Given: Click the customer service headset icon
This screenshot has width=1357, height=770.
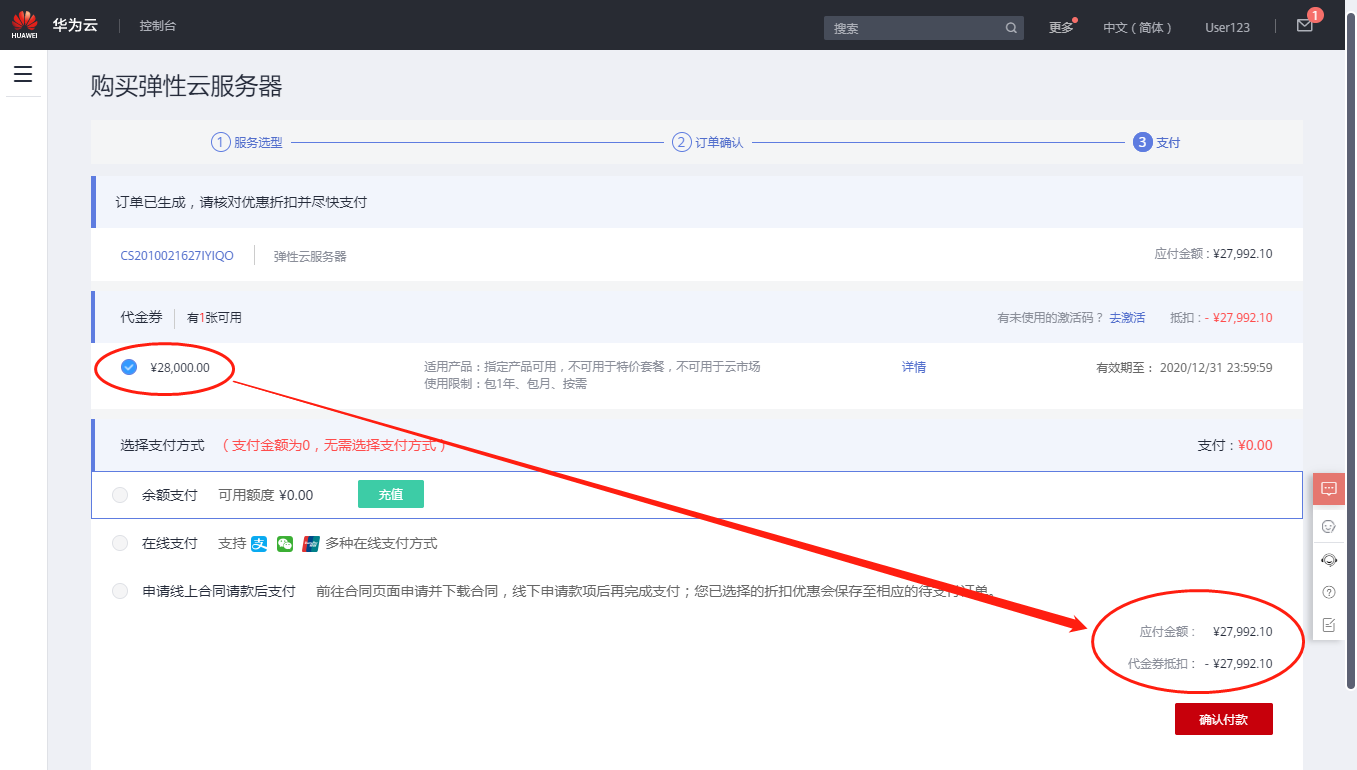Looking at the screenshot, I should 1329,560.
